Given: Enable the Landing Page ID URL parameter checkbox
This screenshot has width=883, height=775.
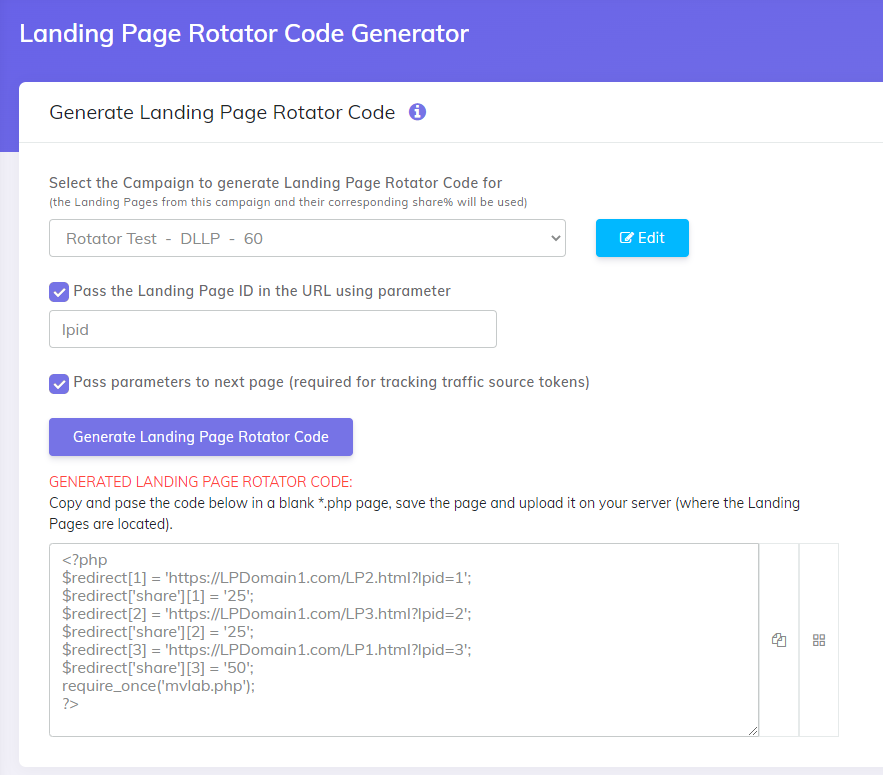Looking at the screenshot, I should 58,290.
